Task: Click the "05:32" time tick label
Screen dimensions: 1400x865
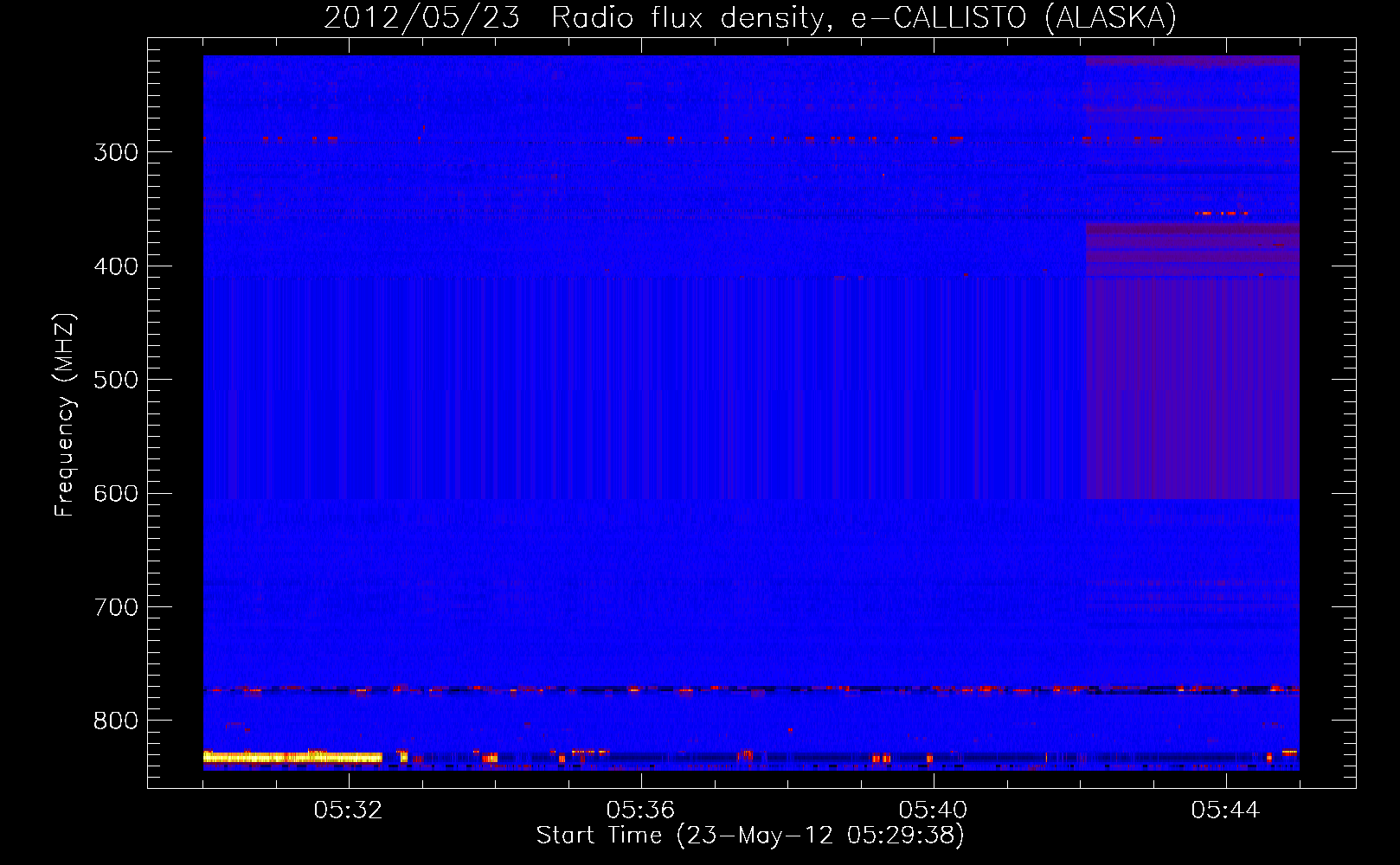Action: [348, 811]
